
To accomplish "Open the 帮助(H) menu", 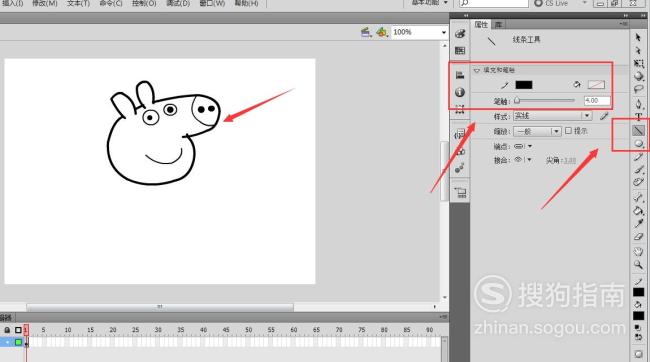I will (246, 3).
